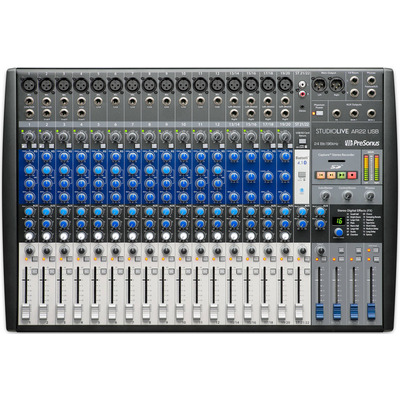Toggle channel 15/16 mute button beside LED
This screenshot has height=400, width=400.
pyautogui.click(x=257, y=259)
